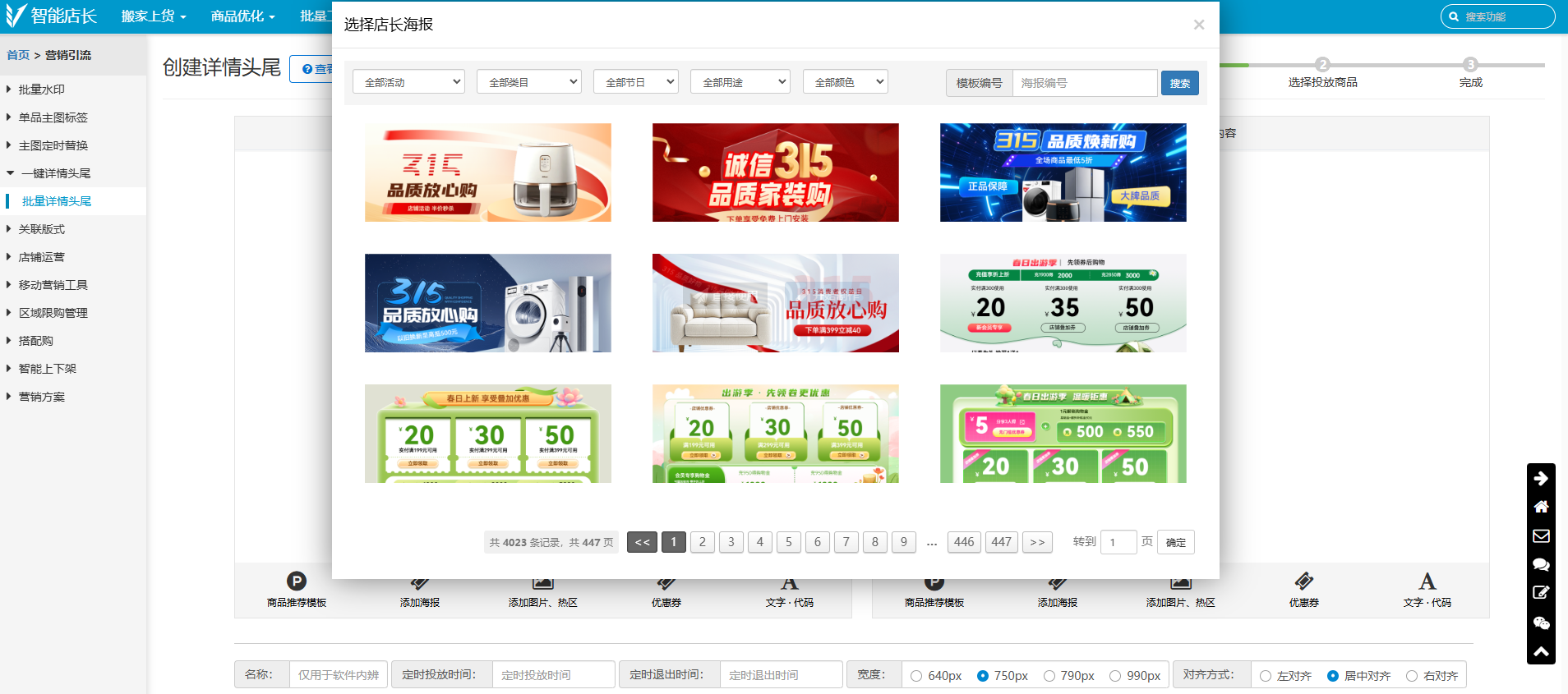Open the 商品优化 menu in the navbar
1568x694 pixels.
click(x=242, y=16)
